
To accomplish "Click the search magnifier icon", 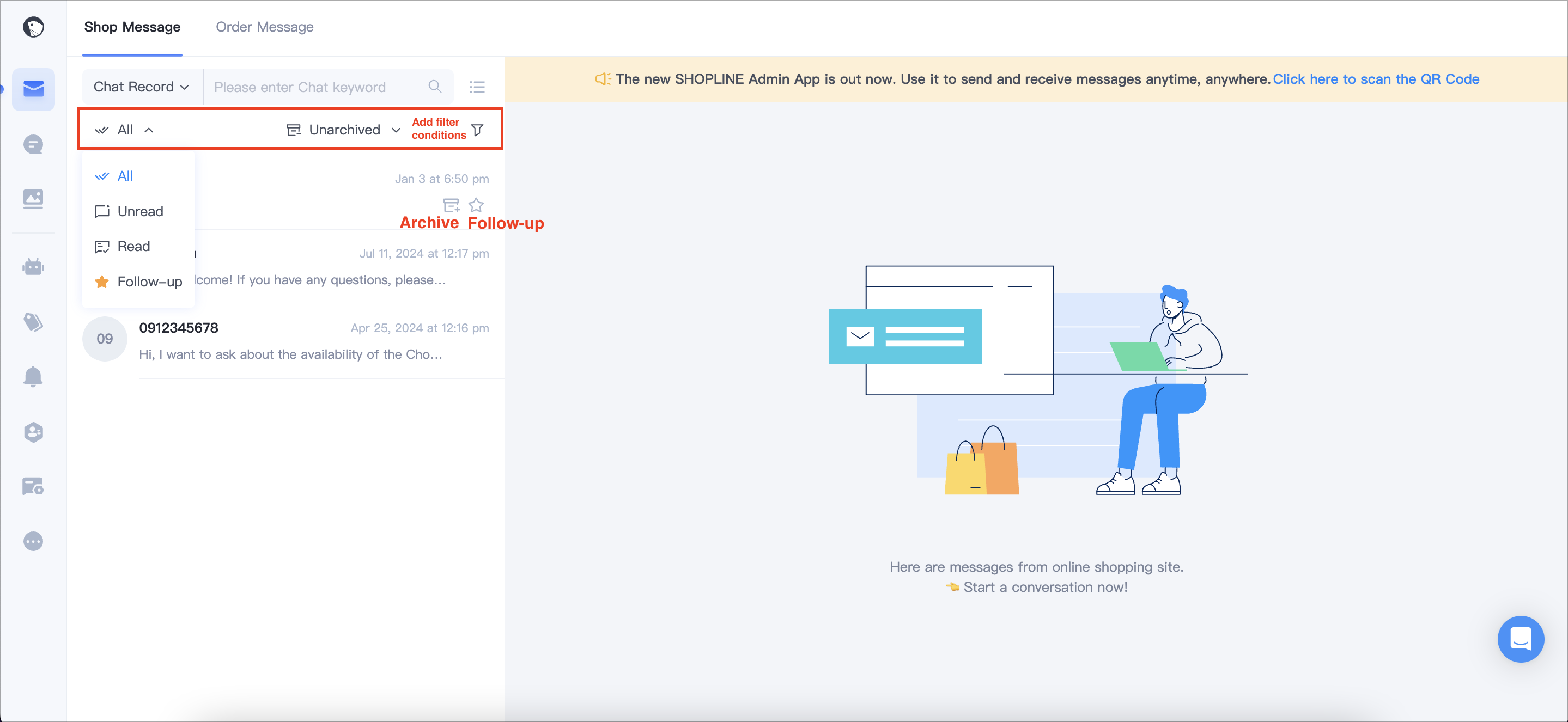I will point(435,87).
